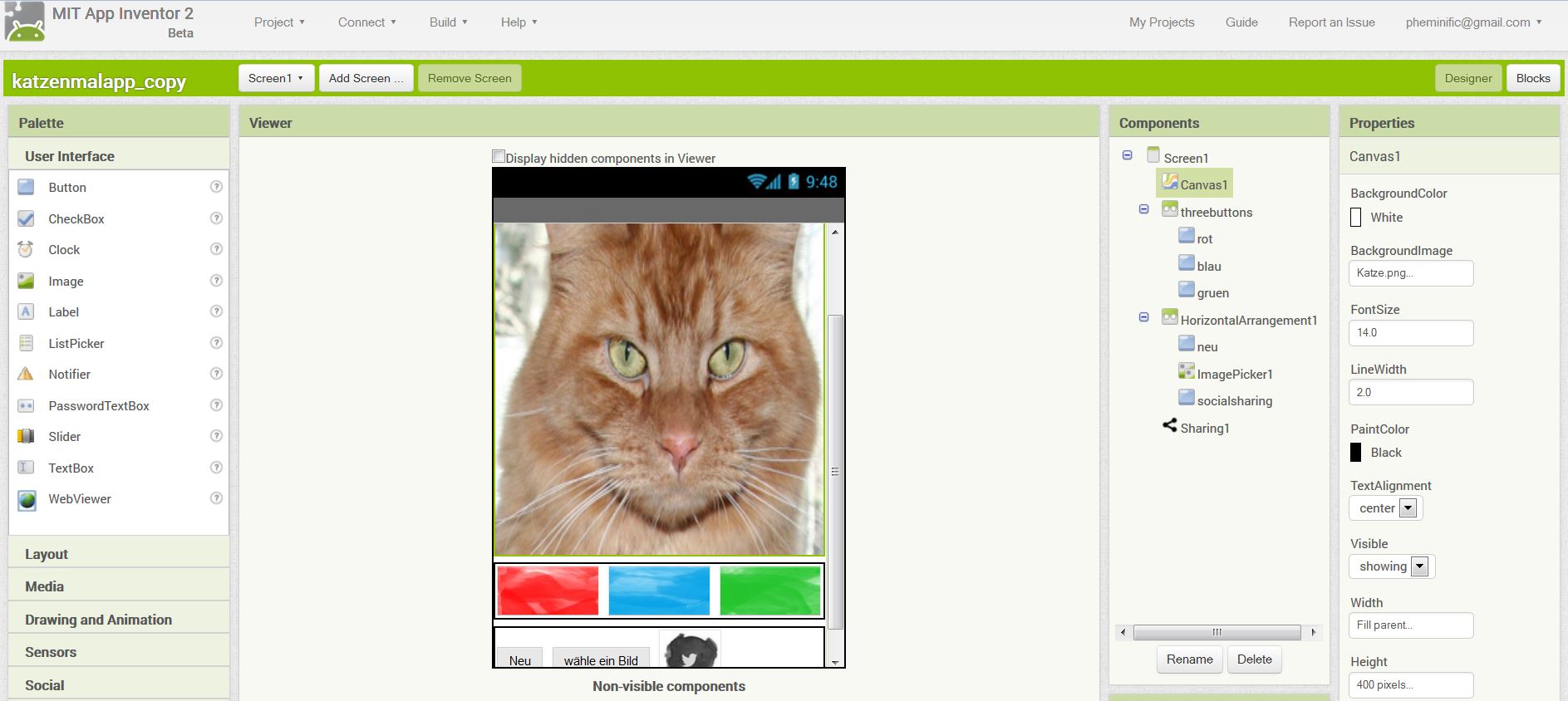This screenshot has width=1568, height=701.
Task: Select Sharing1 share icon in tree
Action: click(x=1170, y=425)
